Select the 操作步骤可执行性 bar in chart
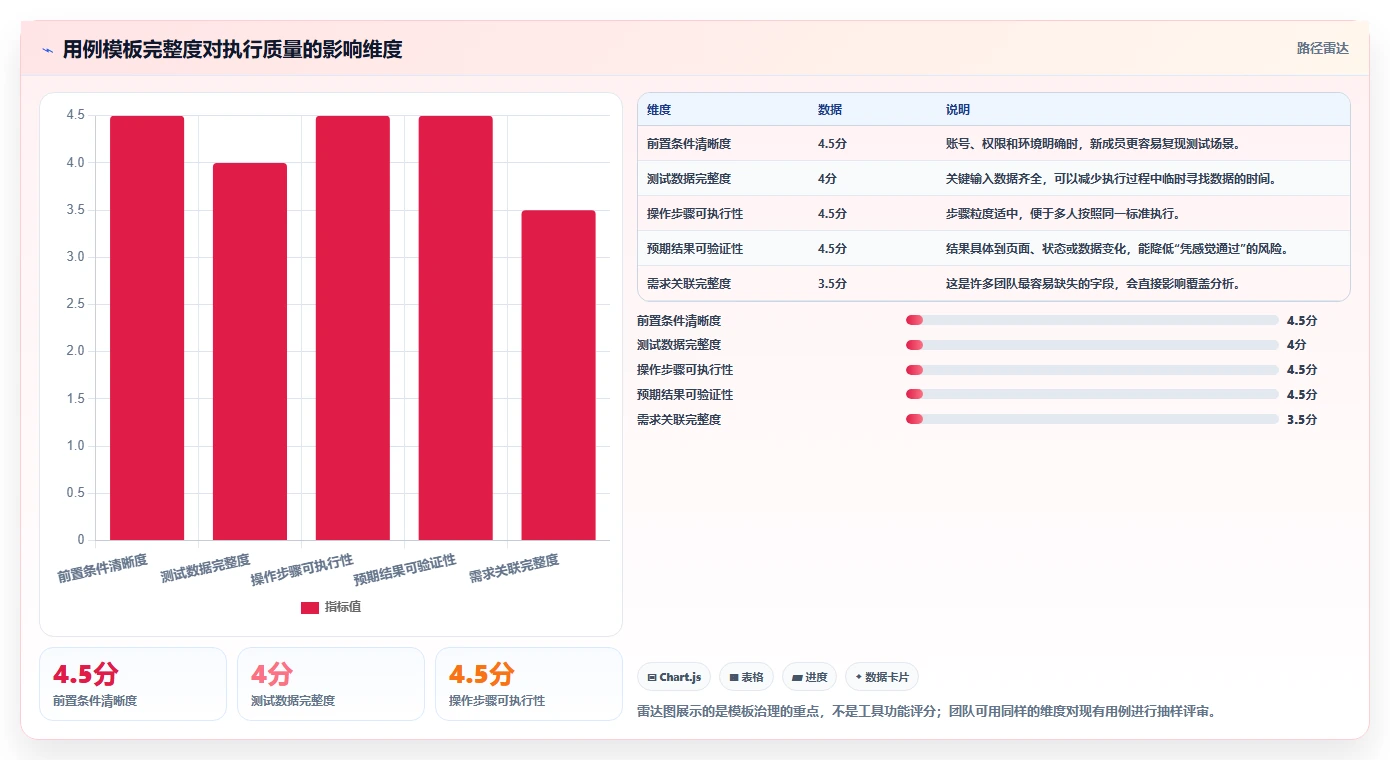 click(x=353, y=328)
